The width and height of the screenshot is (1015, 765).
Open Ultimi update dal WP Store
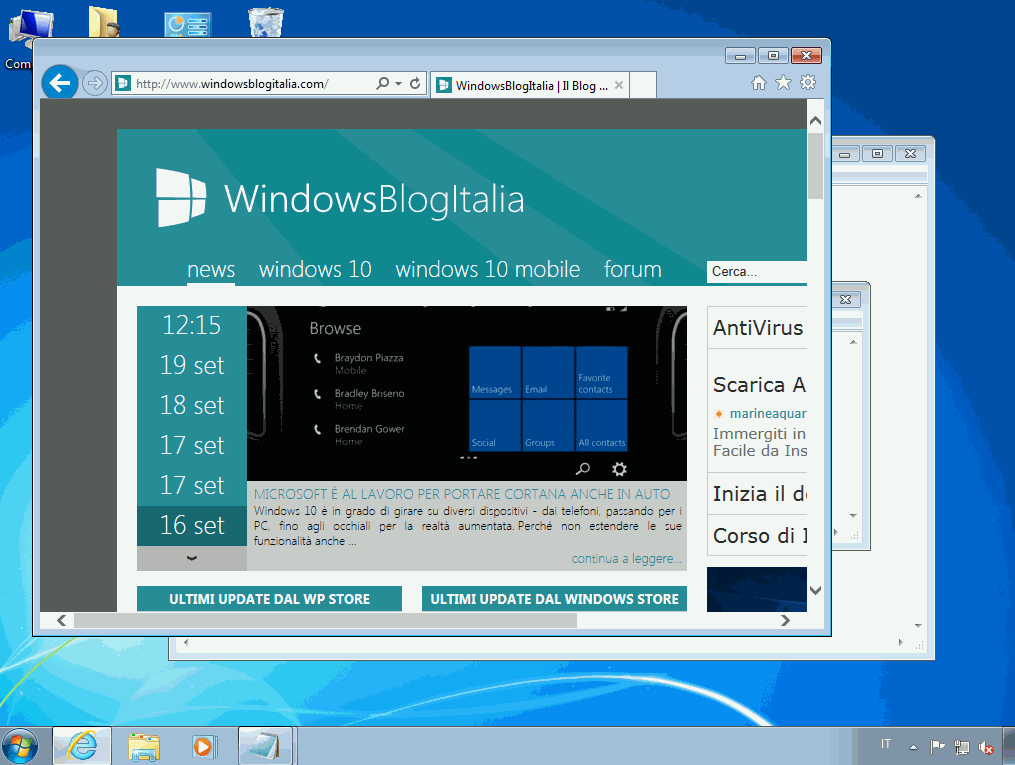[269, 599]
